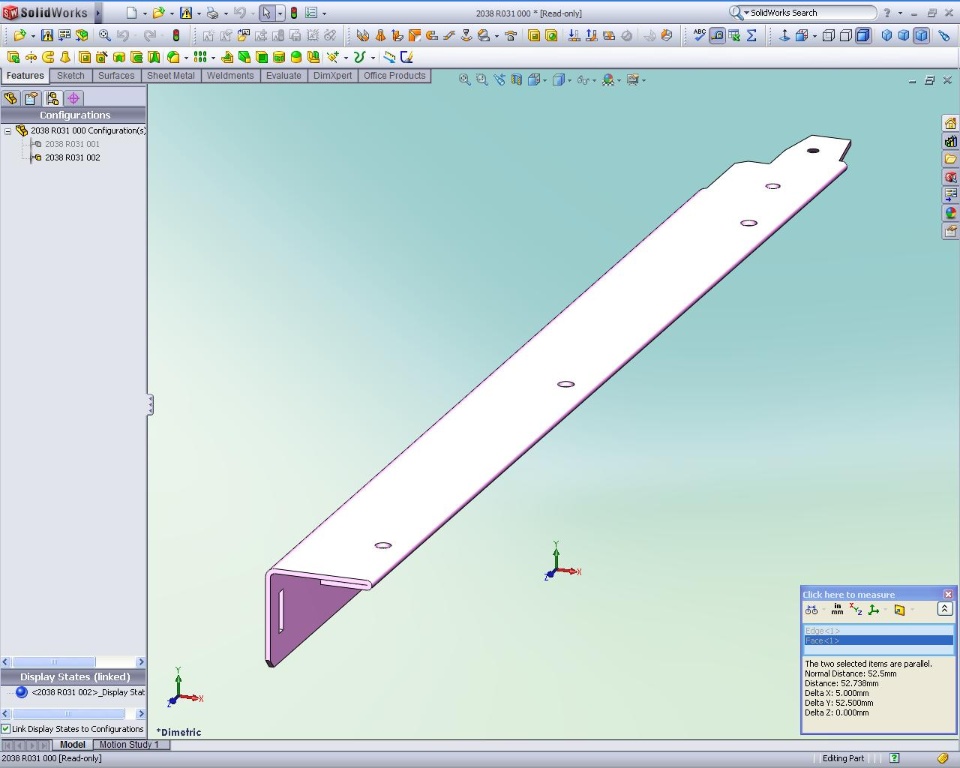The image size is (960, 768).
Task: Open Mass Properties sigma icon
Action: (x=751, y=36)
